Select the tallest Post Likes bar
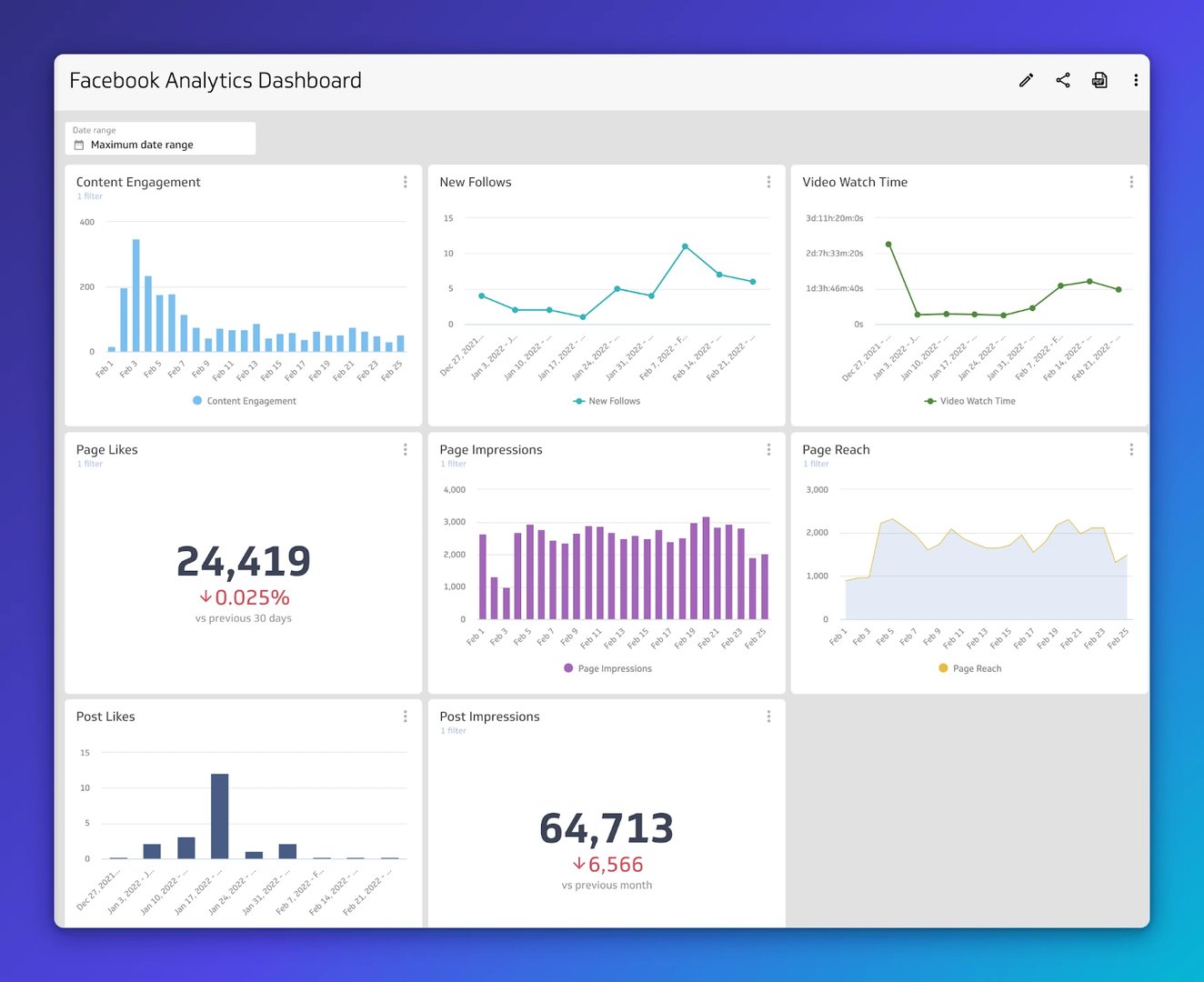 coord(219,816)
